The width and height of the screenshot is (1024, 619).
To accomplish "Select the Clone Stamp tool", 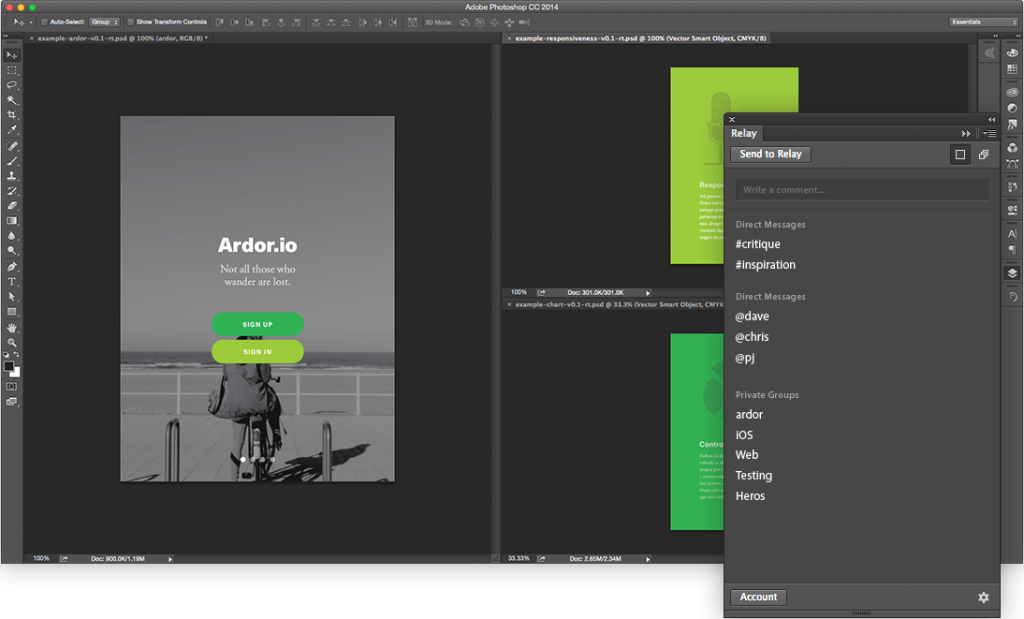I will click(12, 176).
